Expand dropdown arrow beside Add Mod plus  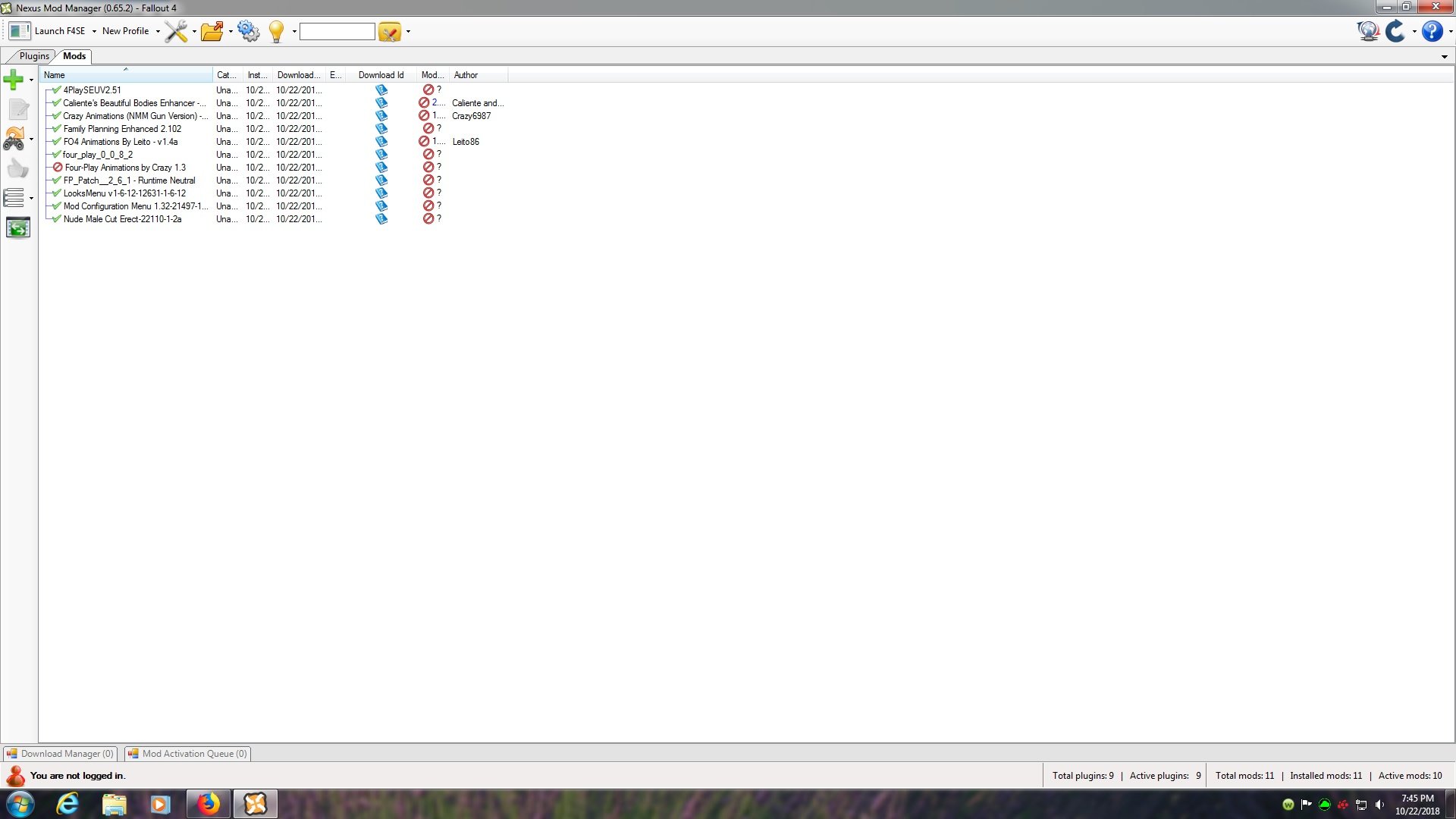point(31,80)
